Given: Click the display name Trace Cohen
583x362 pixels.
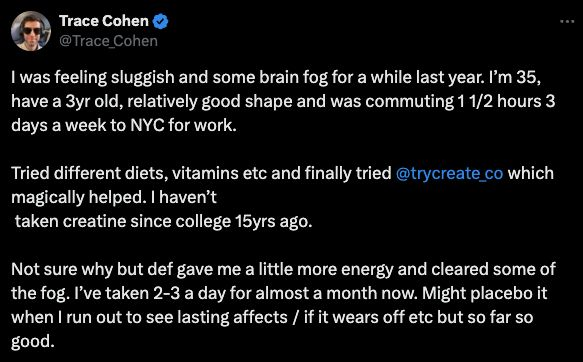Looking at the screenshot, I should pos(104,21).
